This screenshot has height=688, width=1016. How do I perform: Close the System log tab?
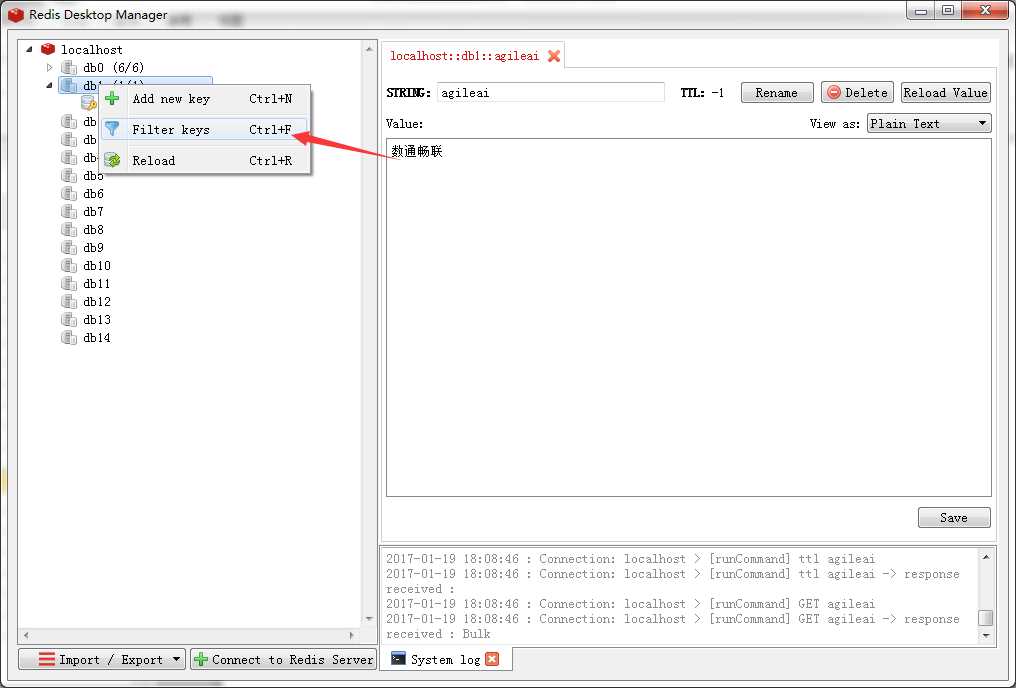[492, 659]
